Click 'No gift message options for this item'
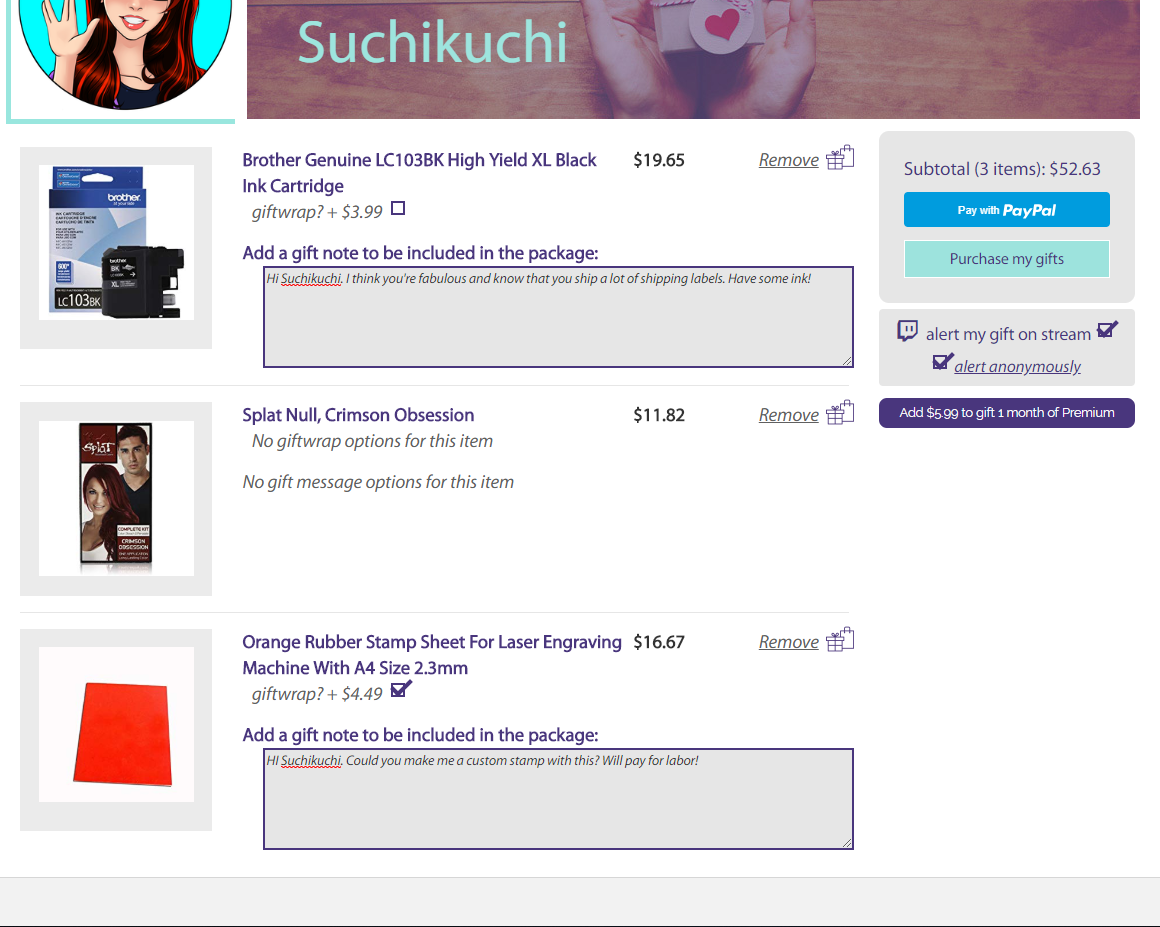Viewport: 1160px width, 927px height. [378, 482]
